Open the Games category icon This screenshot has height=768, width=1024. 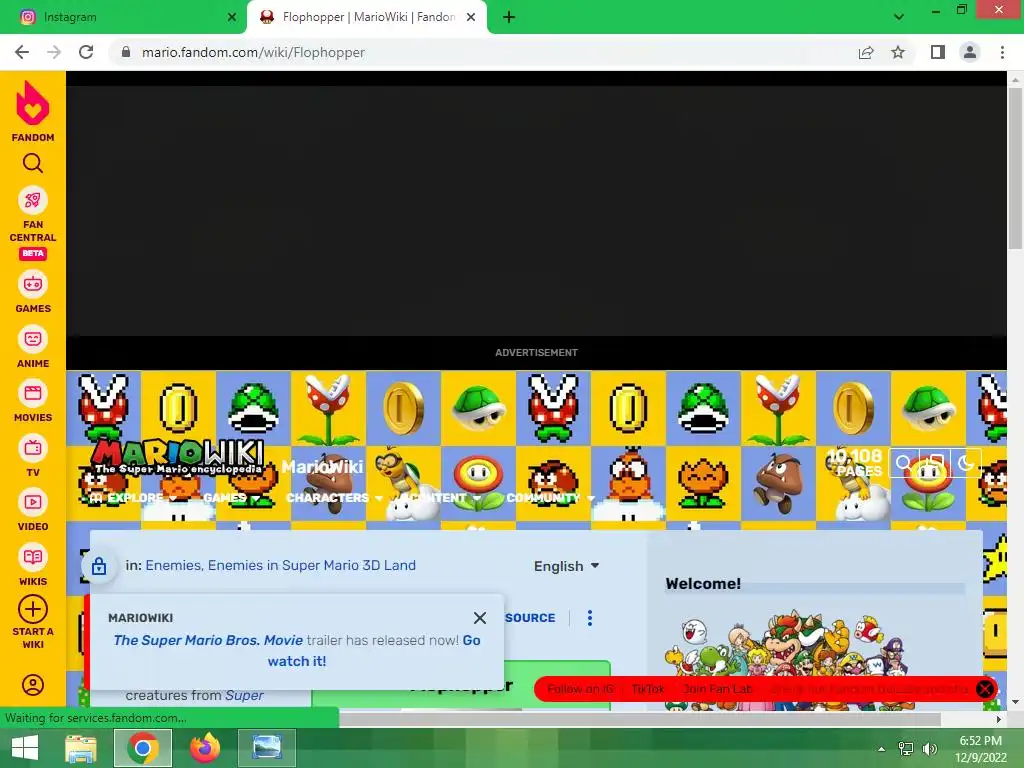33,285
